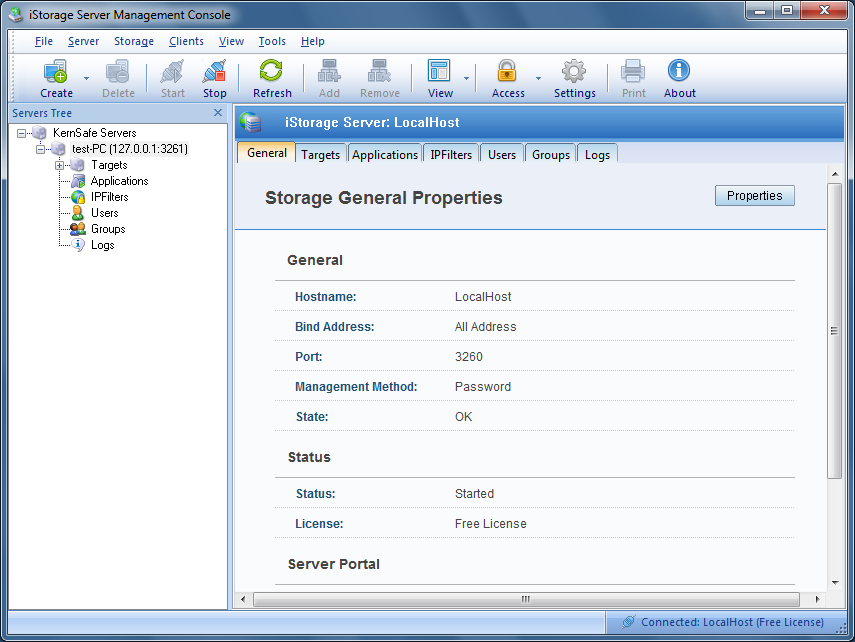Viewport: 855px width, 642px height.
Task: Switch to the Users tab
Action: click(x=502, y=154)
